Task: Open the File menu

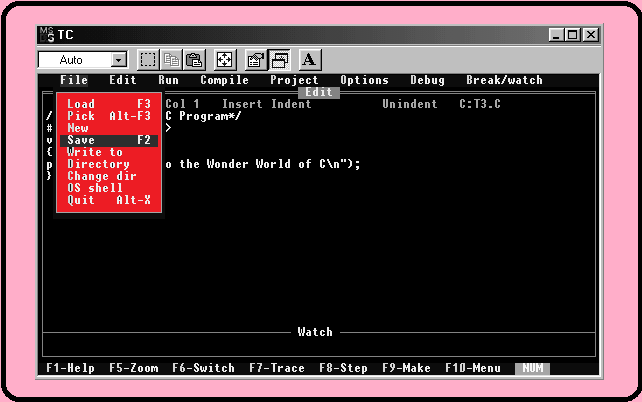Action: tap(74, 80)
